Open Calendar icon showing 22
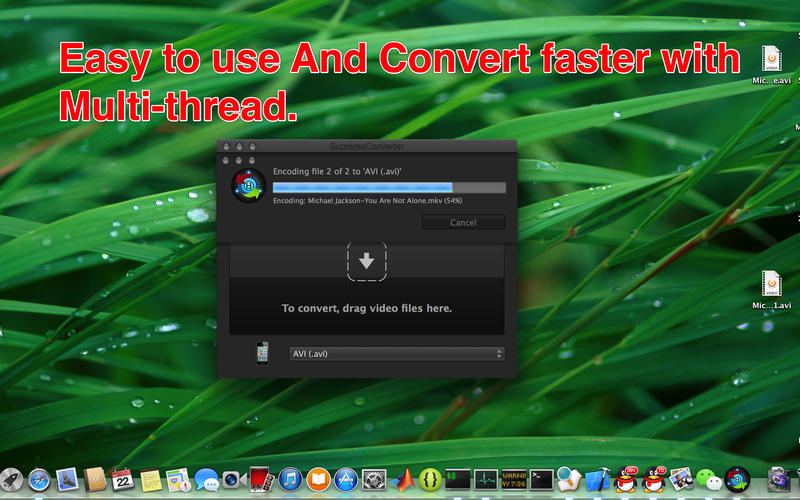This screenshot has height=500, width=800. click(x=122, y=480)
